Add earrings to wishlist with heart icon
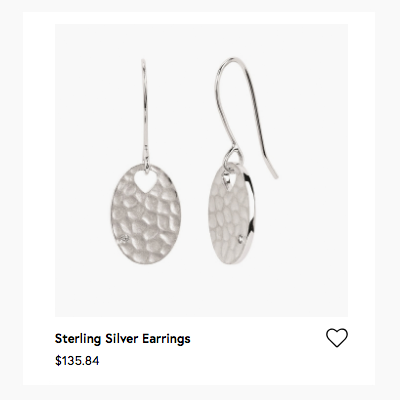The width and height of the screenshot is (400, 400). pos(337,338)
